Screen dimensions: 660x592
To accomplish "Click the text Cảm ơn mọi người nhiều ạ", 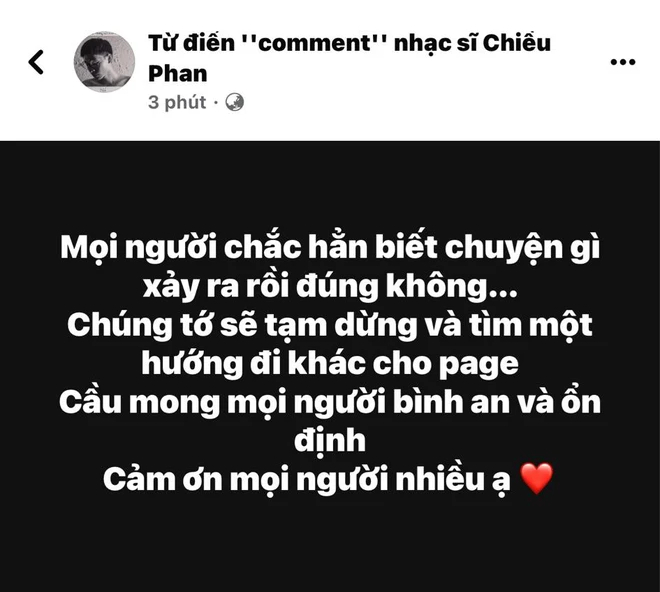I will point(307,480).
